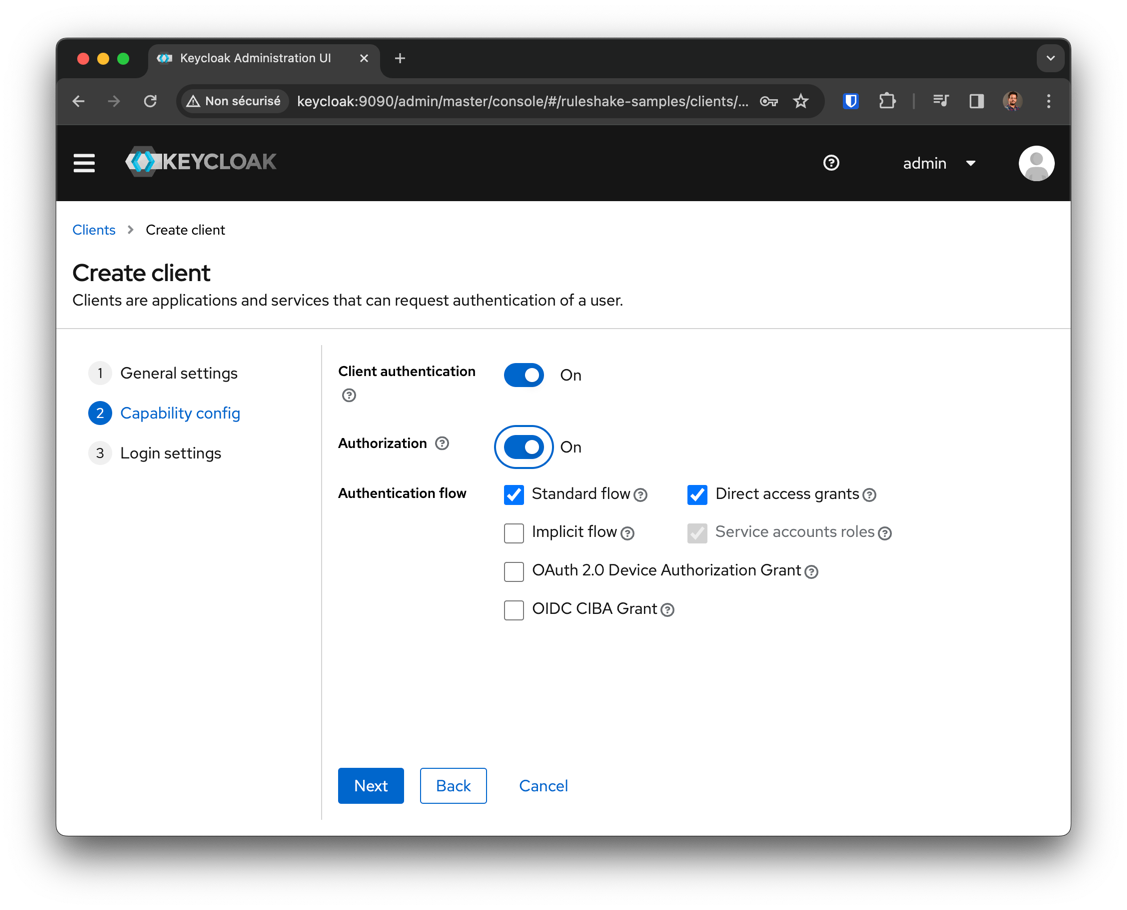Open Bitwarden extension in browser toolbar
The width and height of the screenshot is (1127, 910).
[851, 101]
